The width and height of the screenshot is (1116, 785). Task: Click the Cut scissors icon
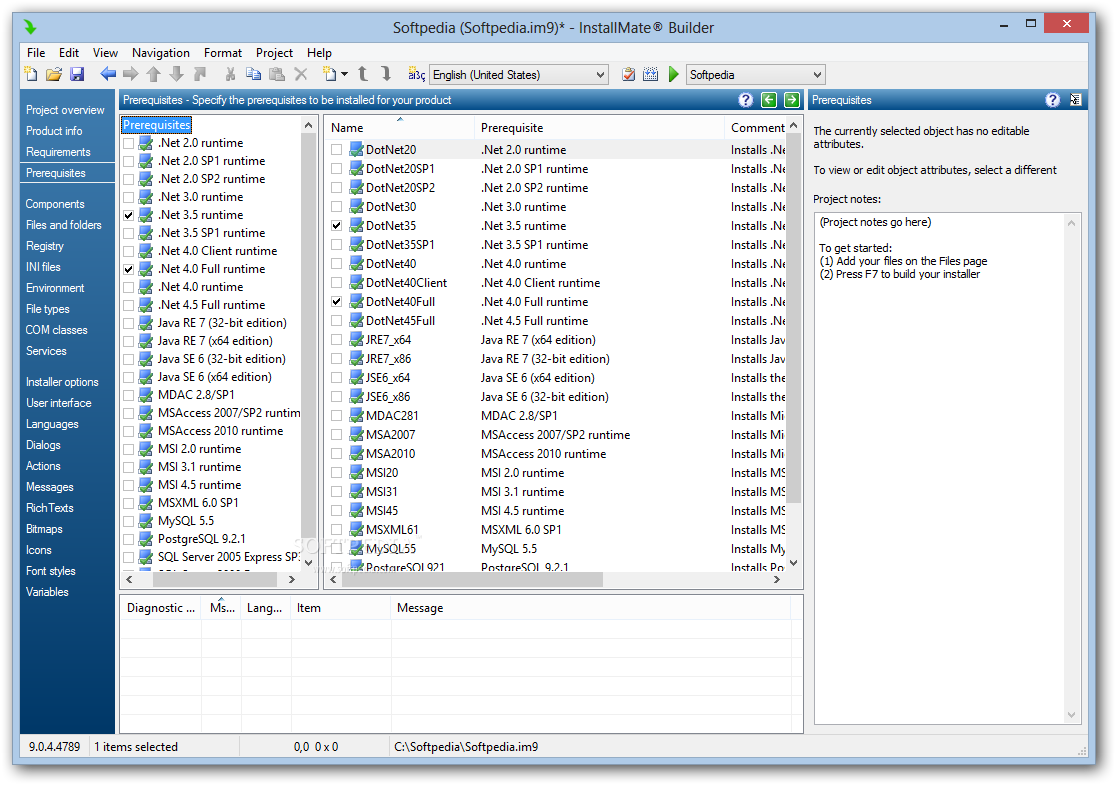(230, 74)
